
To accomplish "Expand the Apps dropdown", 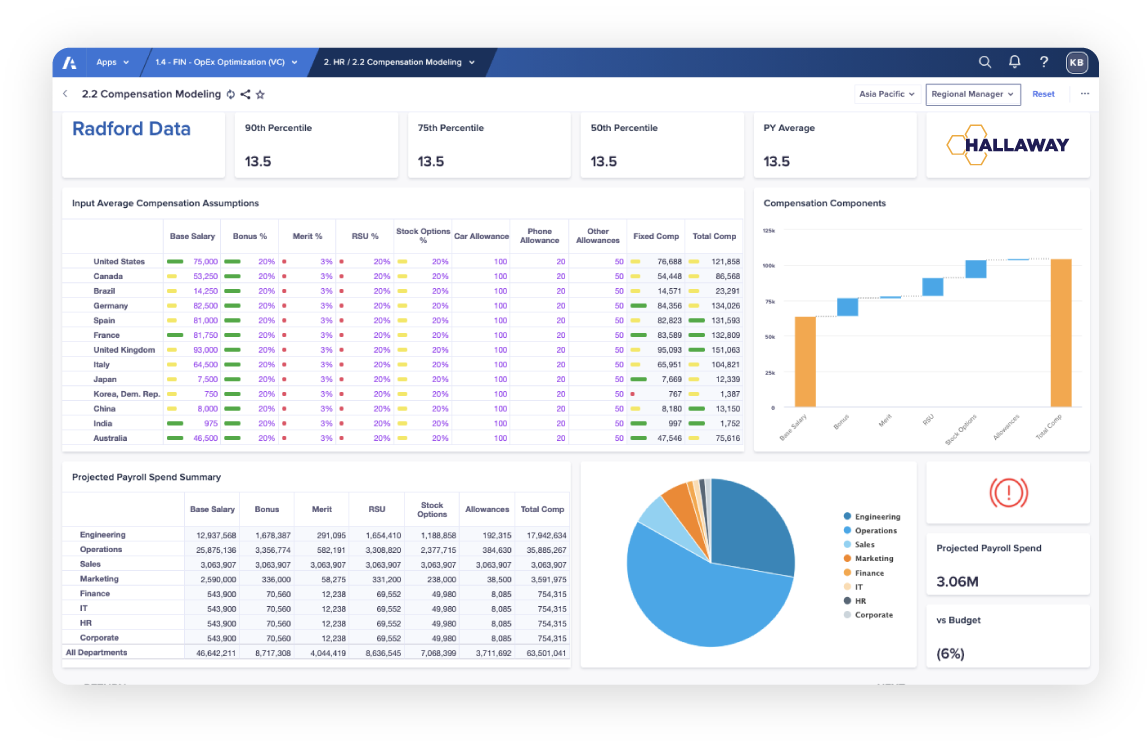I will tap(112, 62).
